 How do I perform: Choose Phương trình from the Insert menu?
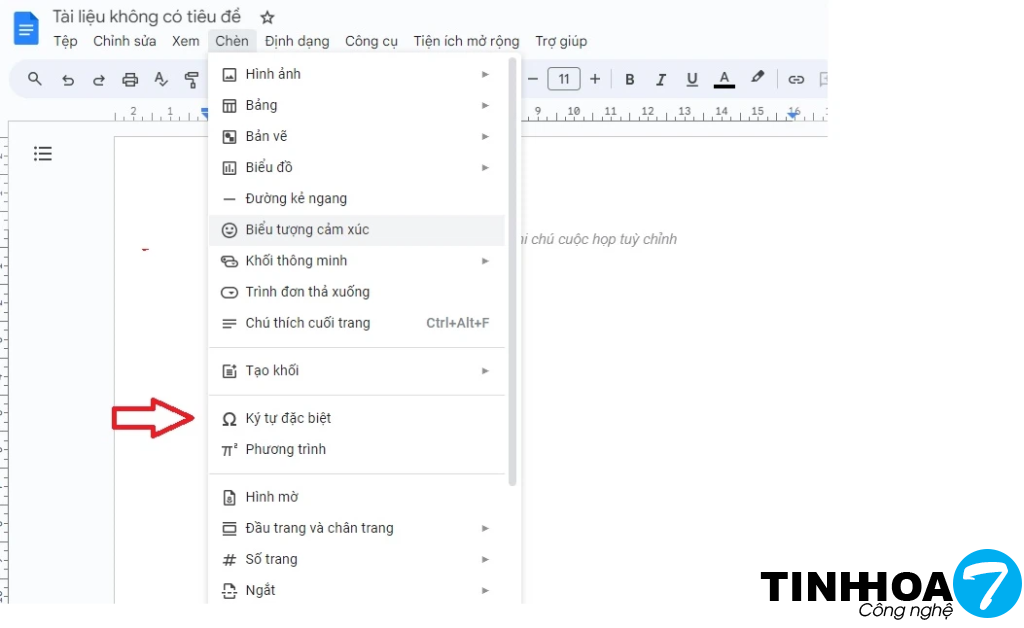pos(285,449)
